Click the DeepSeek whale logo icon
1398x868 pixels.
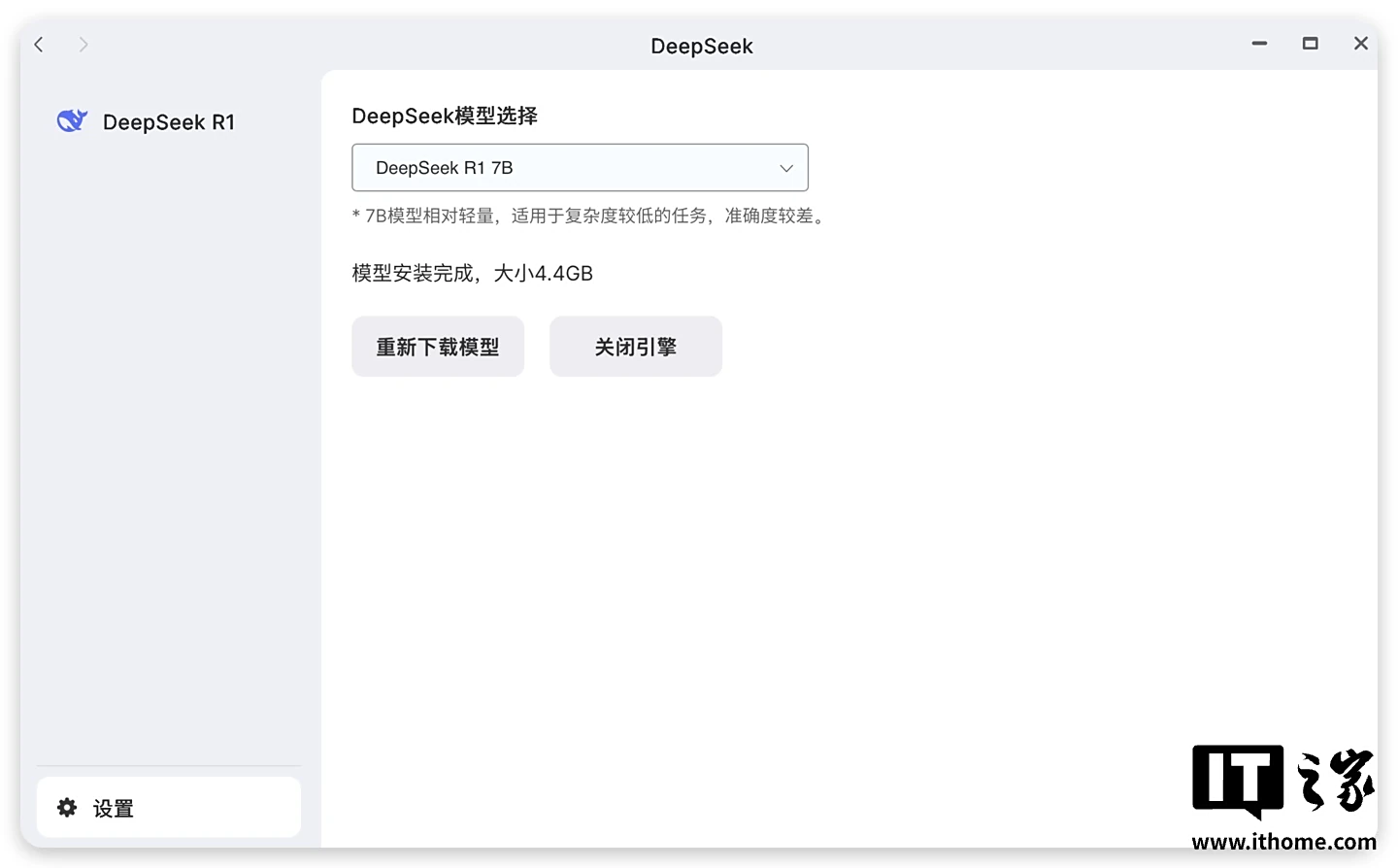click(x=72, y=121)
